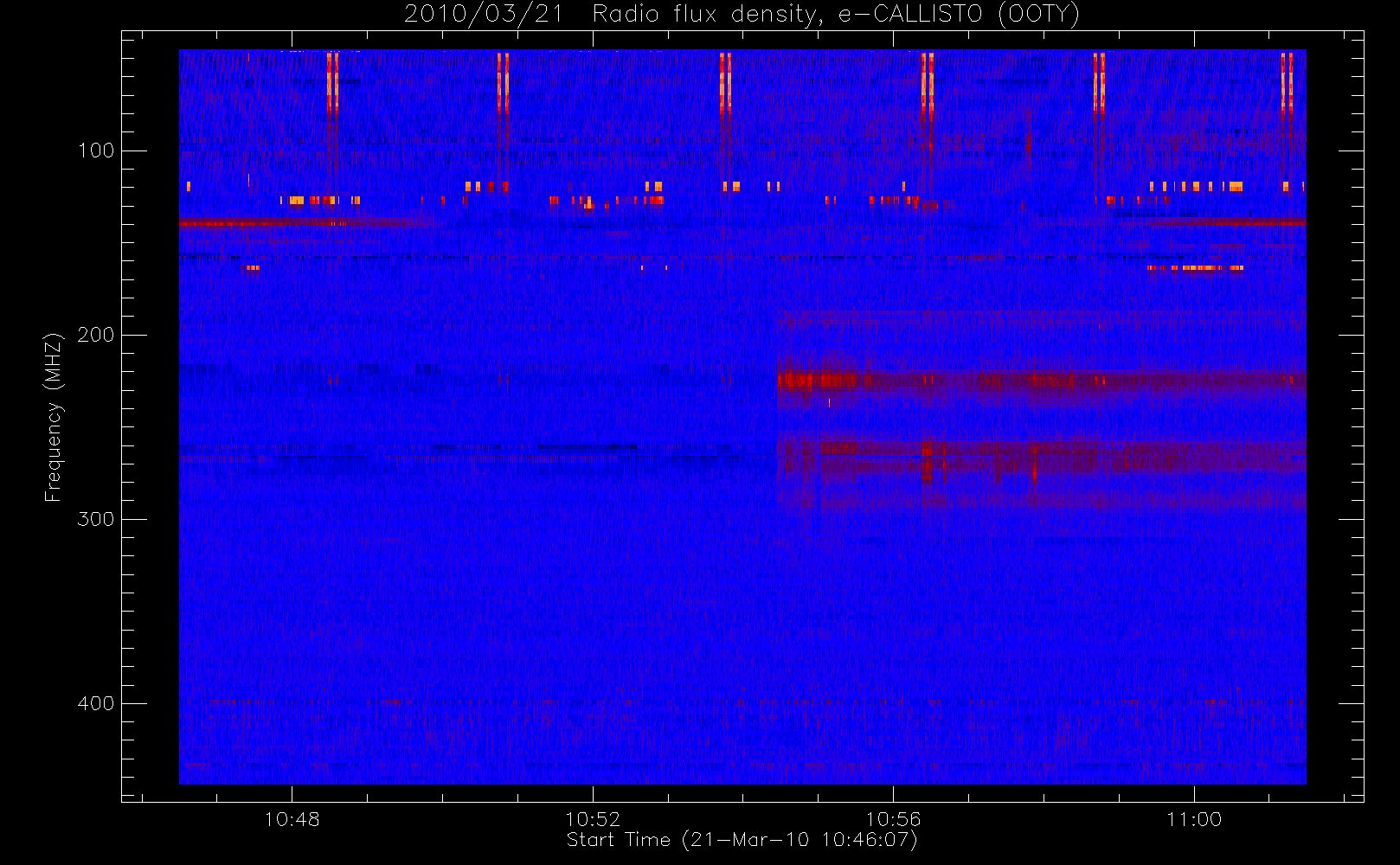Screen dimensions: 1400x865
Task: Click the plot title '2010/03/21 Radio flux density, e-CALLISTO (OOTY)'
Action: click(x=742, y=15)
